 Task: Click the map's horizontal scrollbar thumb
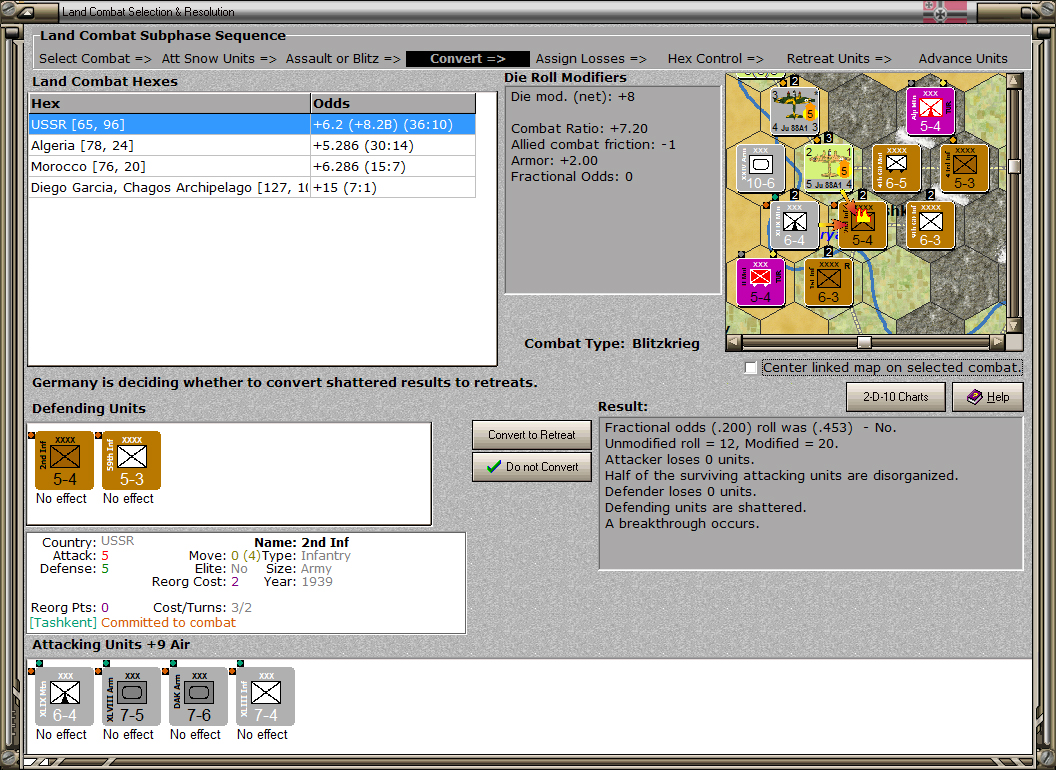(x=862, y=342)
